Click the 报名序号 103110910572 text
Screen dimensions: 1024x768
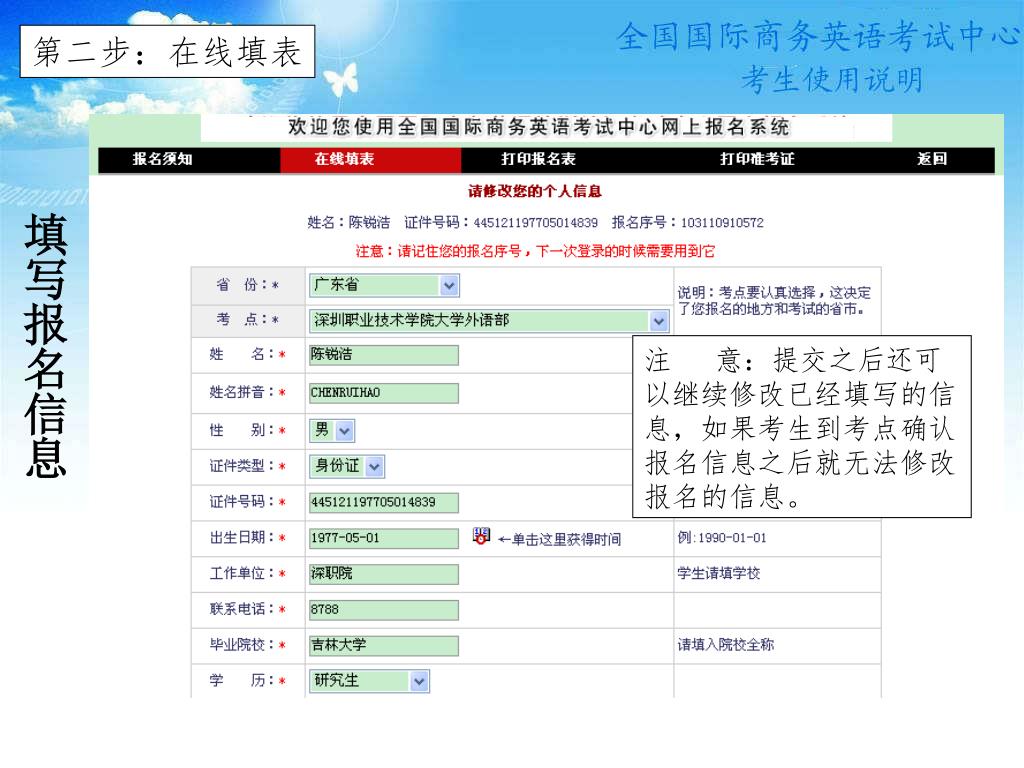688,223
